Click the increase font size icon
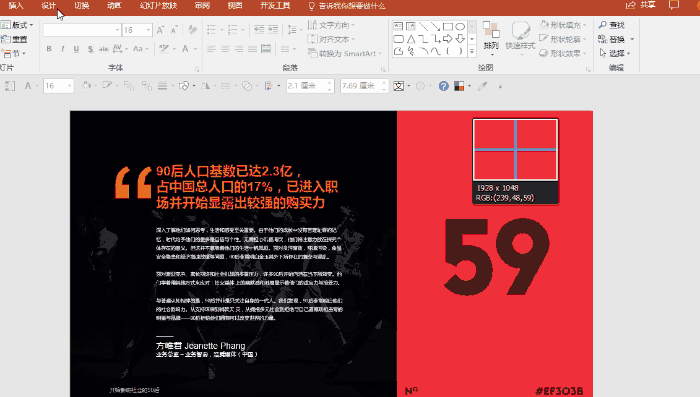 [160, 30]
